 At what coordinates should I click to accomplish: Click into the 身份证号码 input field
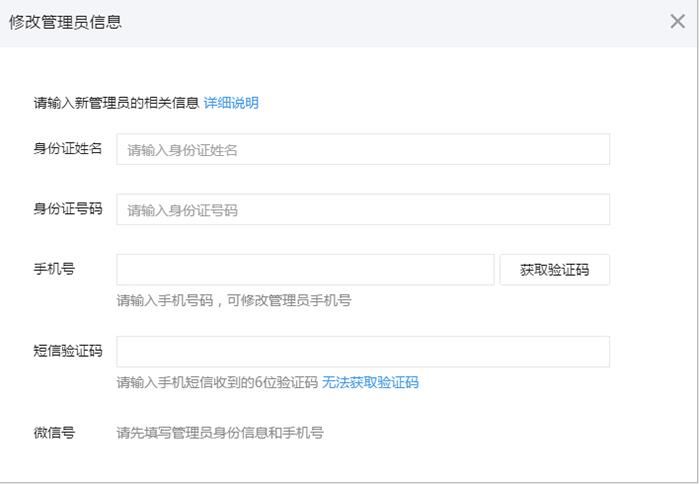coord(363,210)
